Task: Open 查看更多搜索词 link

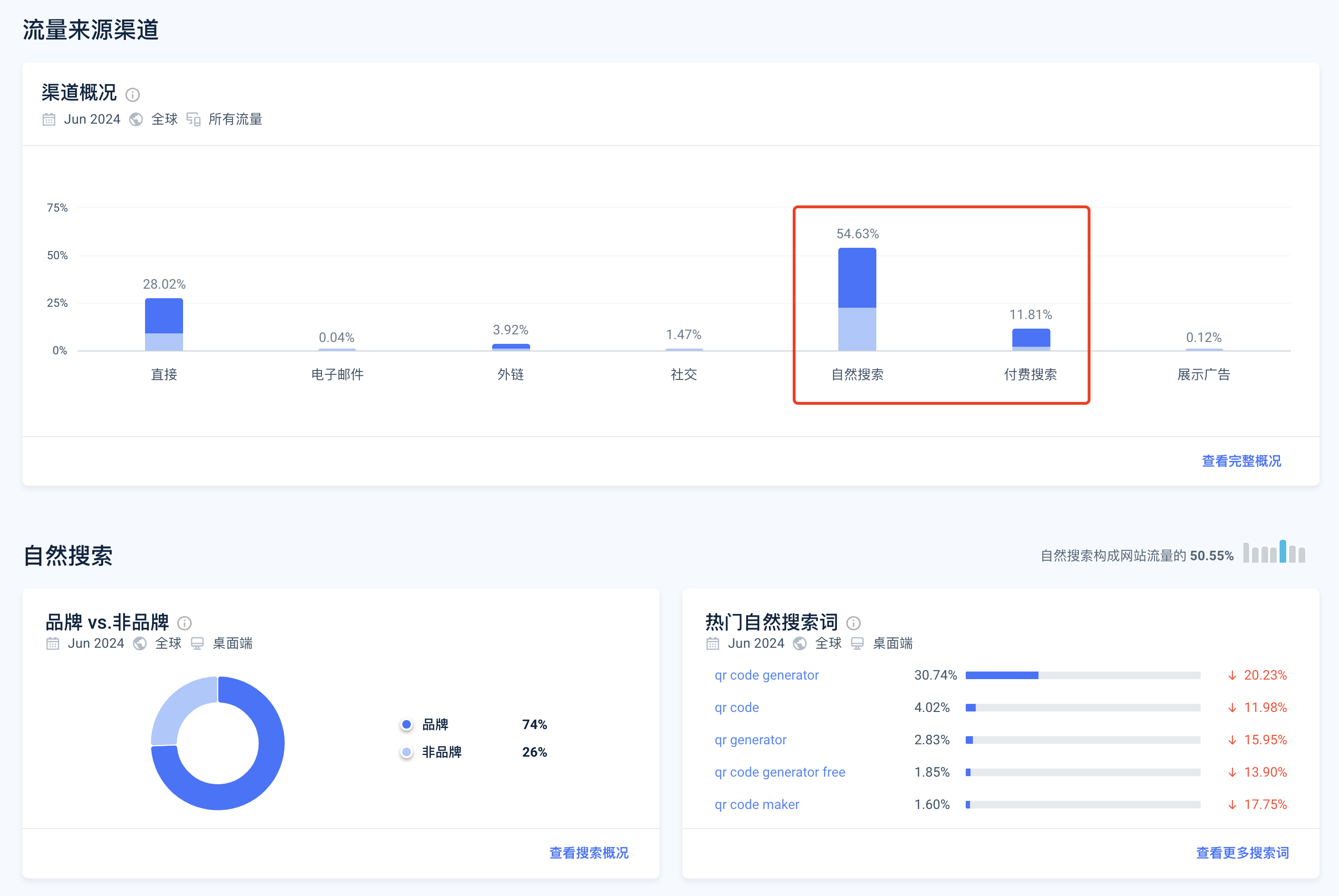Action: click(1242, 853)
